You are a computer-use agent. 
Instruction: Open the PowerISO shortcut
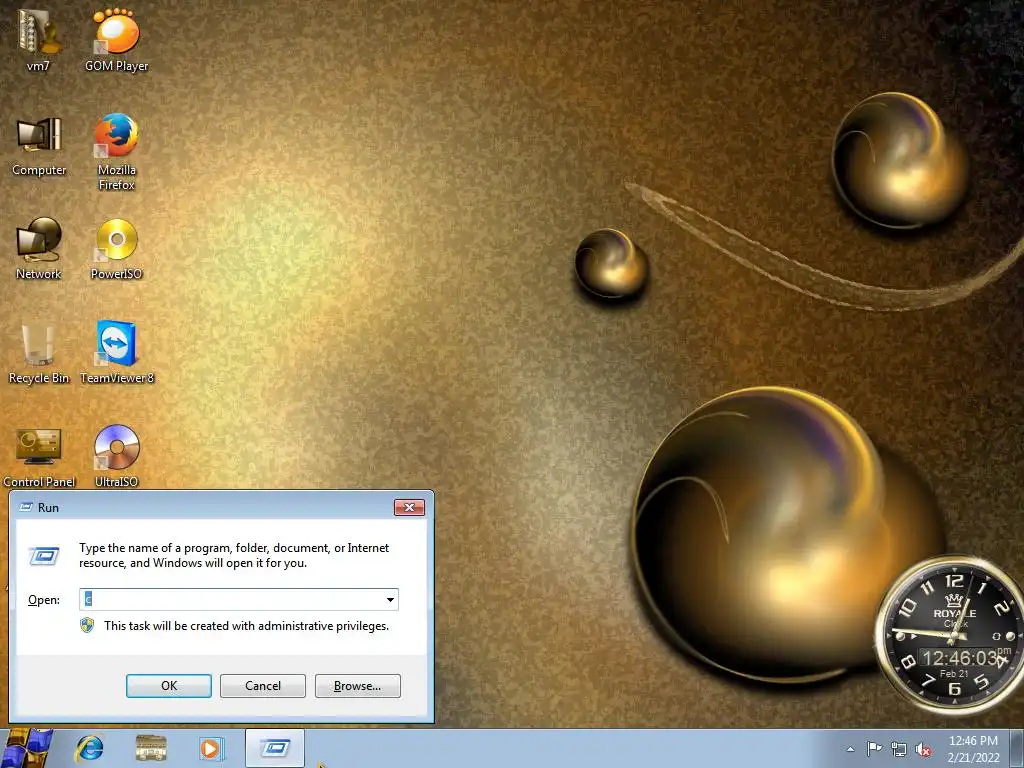116,249
